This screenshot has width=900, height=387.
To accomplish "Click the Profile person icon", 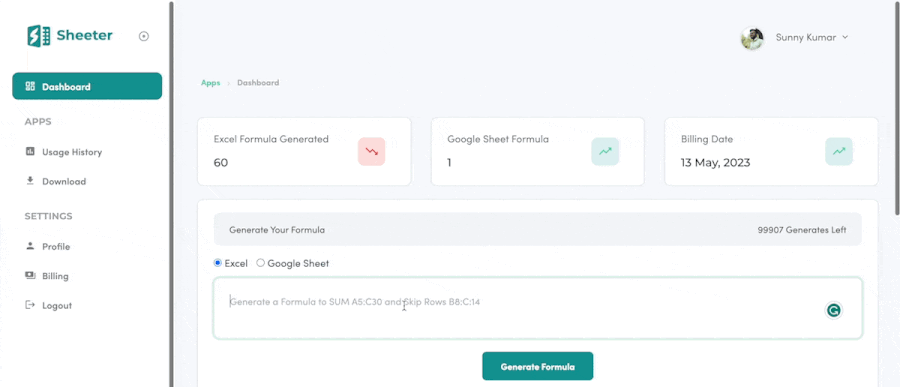I will point(30,246).
